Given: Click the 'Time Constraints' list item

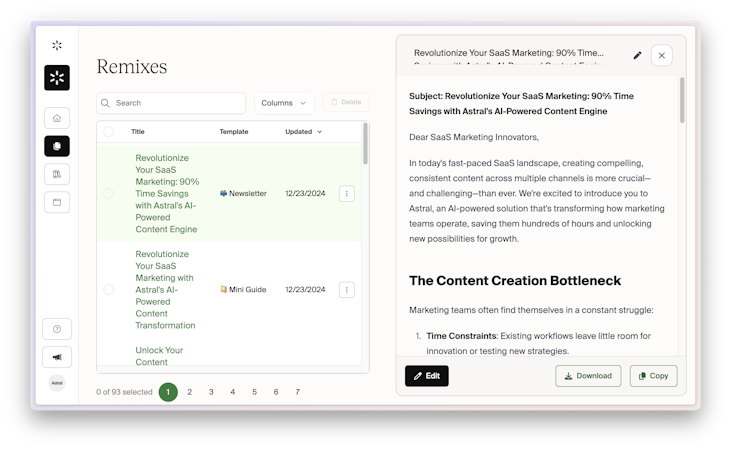Looking at the screenshot, I should tap(538, 343).
